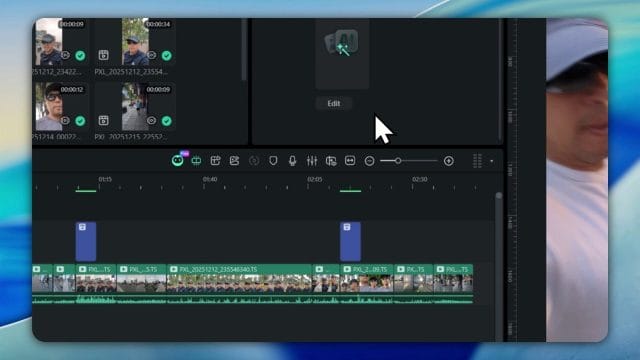Select the 00:00:34 media thumbnail
The image size is (640, 360).
pyautogui.click(x=135, y=42)
